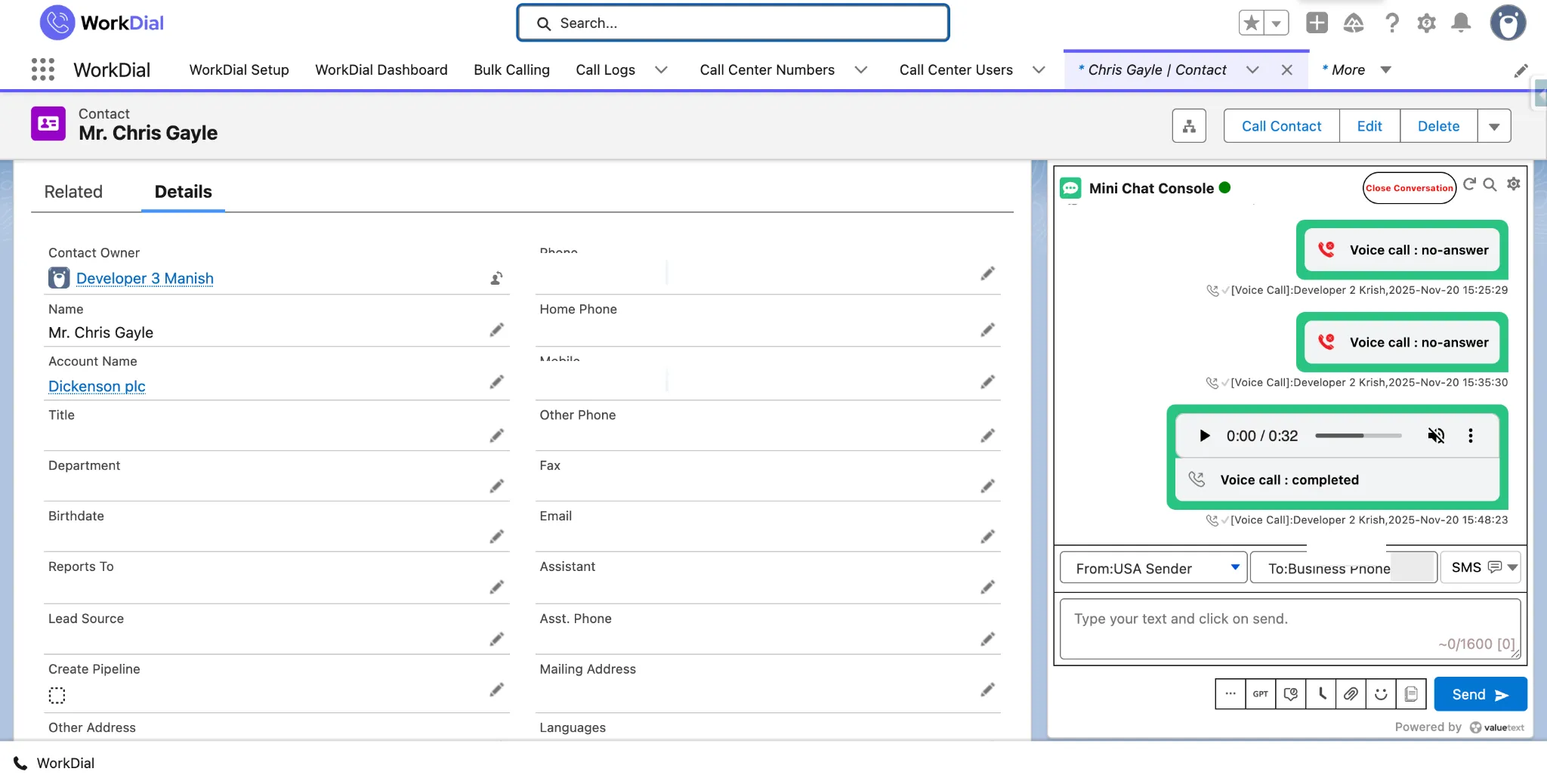Image resolution: width=1547 pixels, height=784 pixels.
Task: Switch to the Related tab
Action: click(x=73, y=192)
